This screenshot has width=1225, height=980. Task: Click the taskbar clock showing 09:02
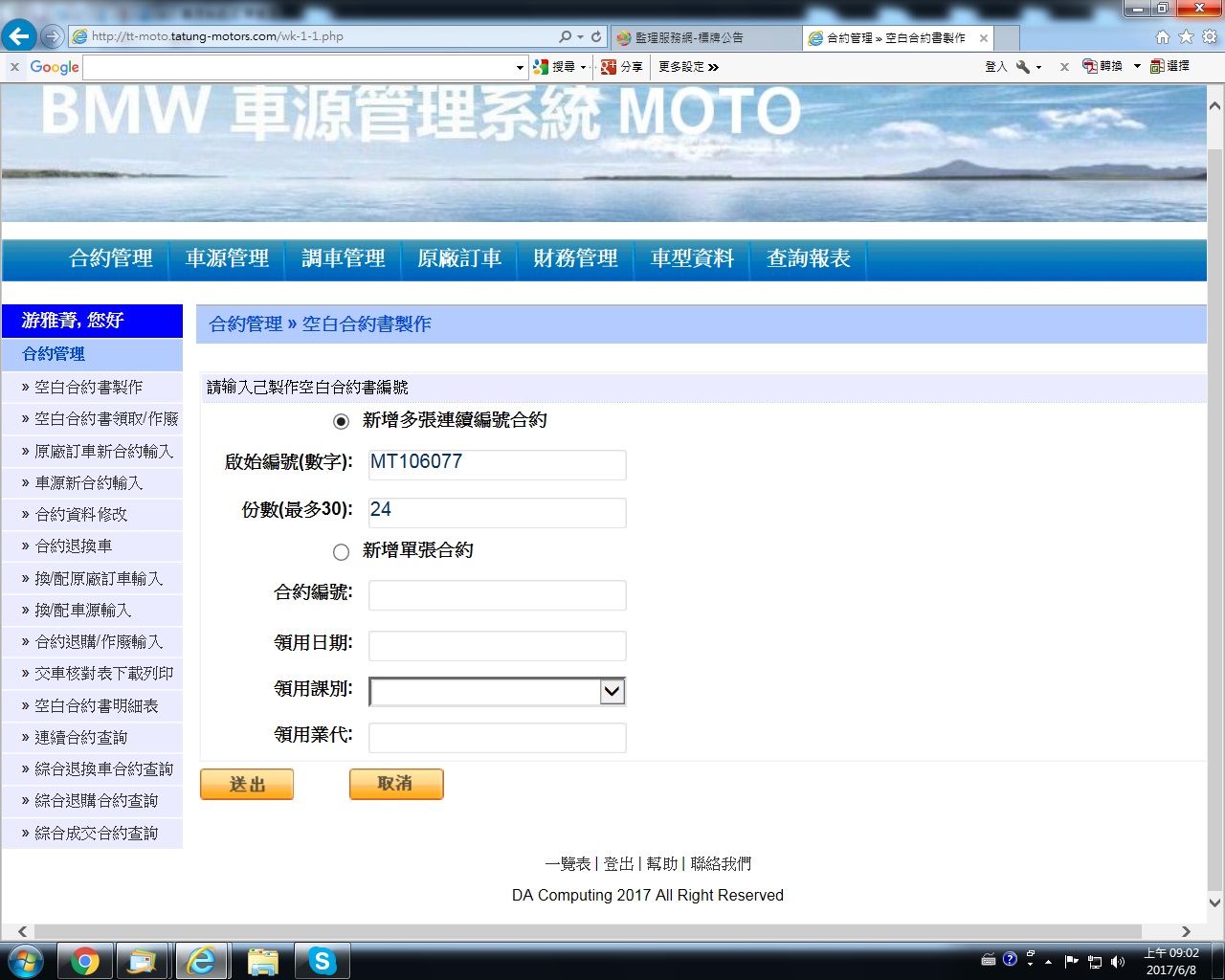[1171, 961]
